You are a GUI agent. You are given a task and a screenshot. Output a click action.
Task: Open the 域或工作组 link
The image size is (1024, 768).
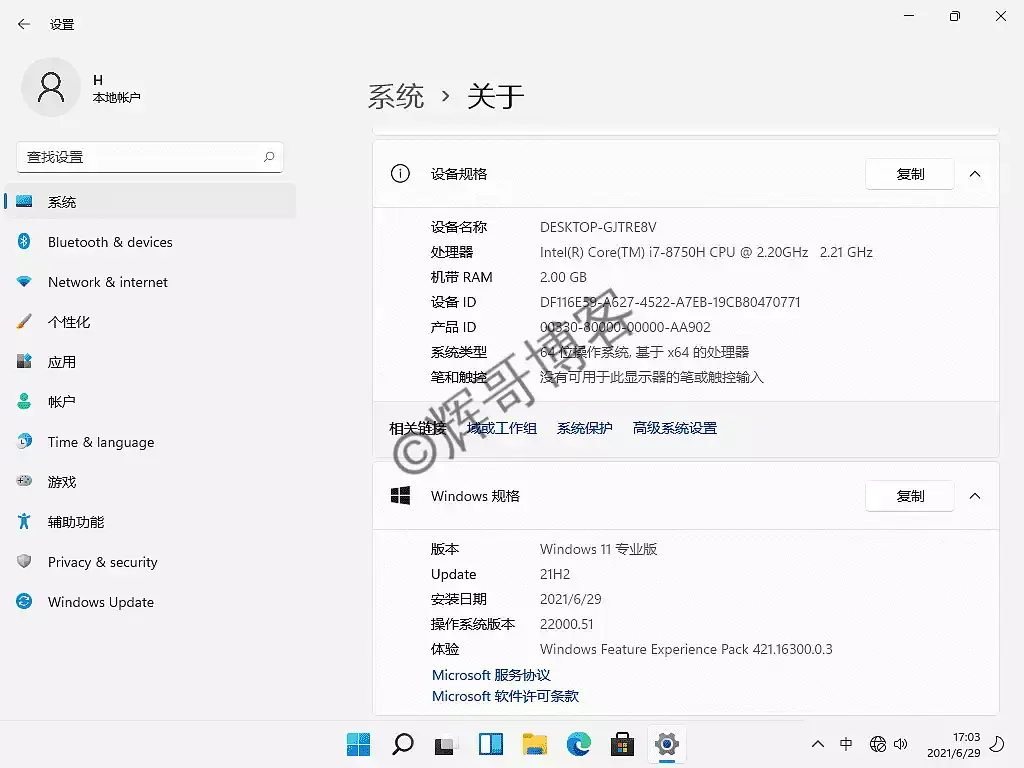pos(502,428)
